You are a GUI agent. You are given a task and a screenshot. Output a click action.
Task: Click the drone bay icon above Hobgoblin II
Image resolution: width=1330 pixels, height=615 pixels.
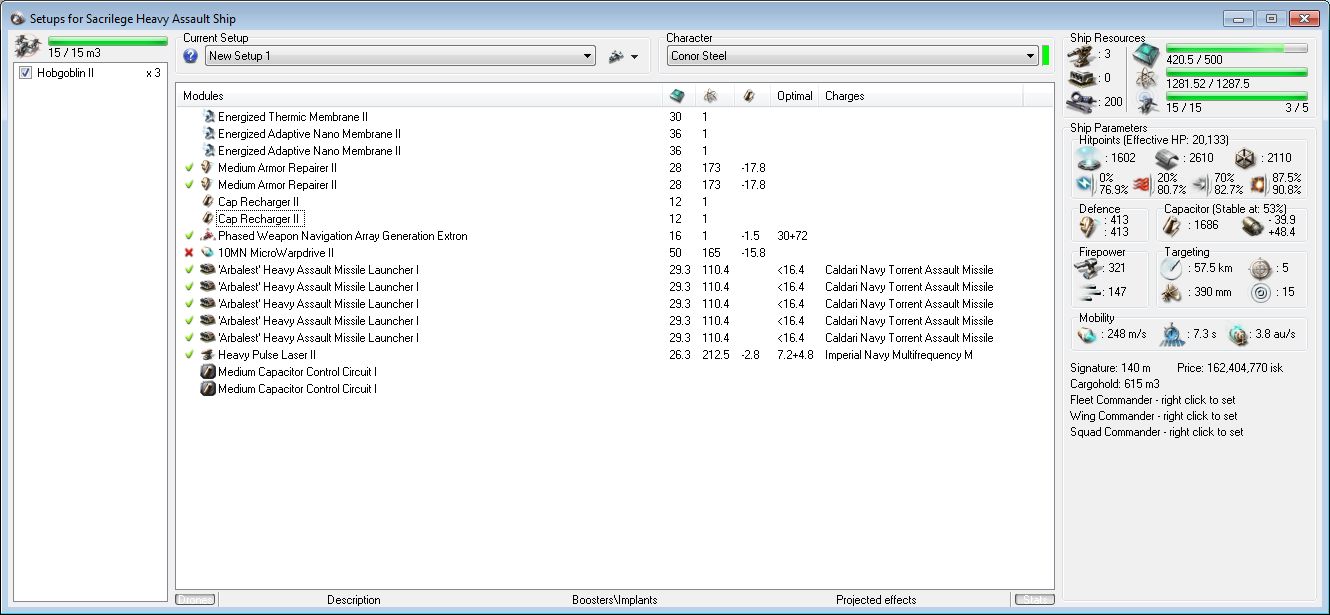click(28, 47)
